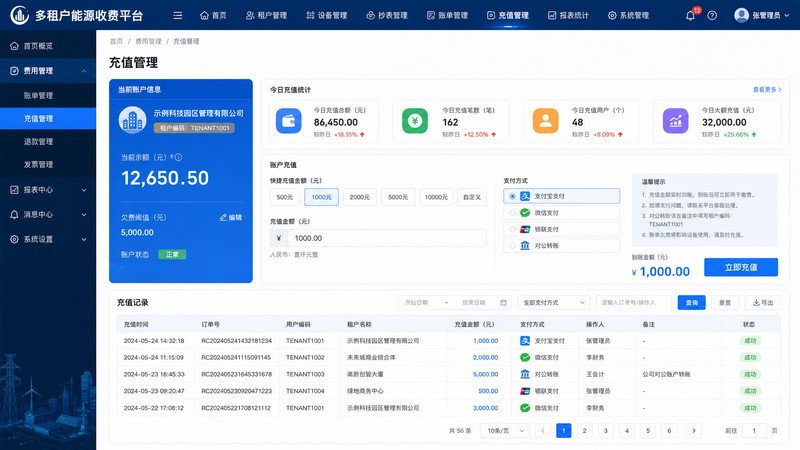Open 报表统计 in top navigation
800x450 pixels.
(568, 15)
